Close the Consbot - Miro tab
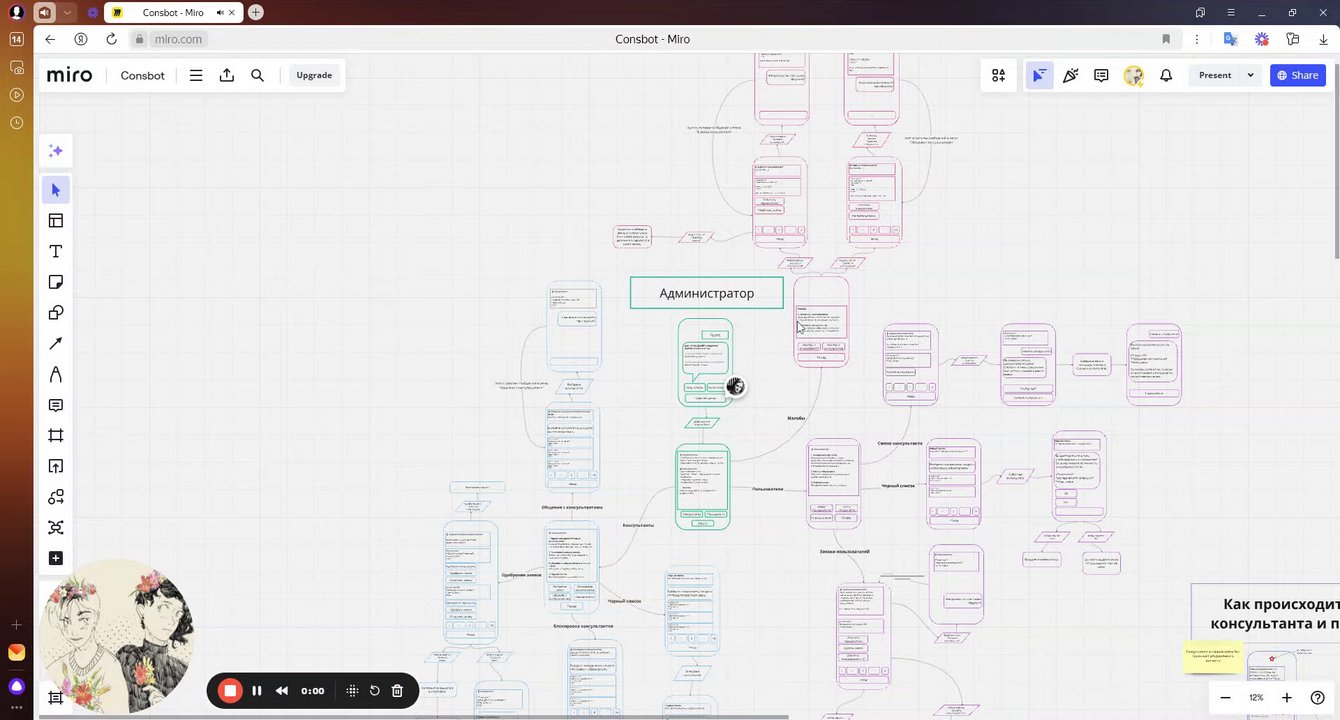1340x720 pixels. click(x=232, y=13)
